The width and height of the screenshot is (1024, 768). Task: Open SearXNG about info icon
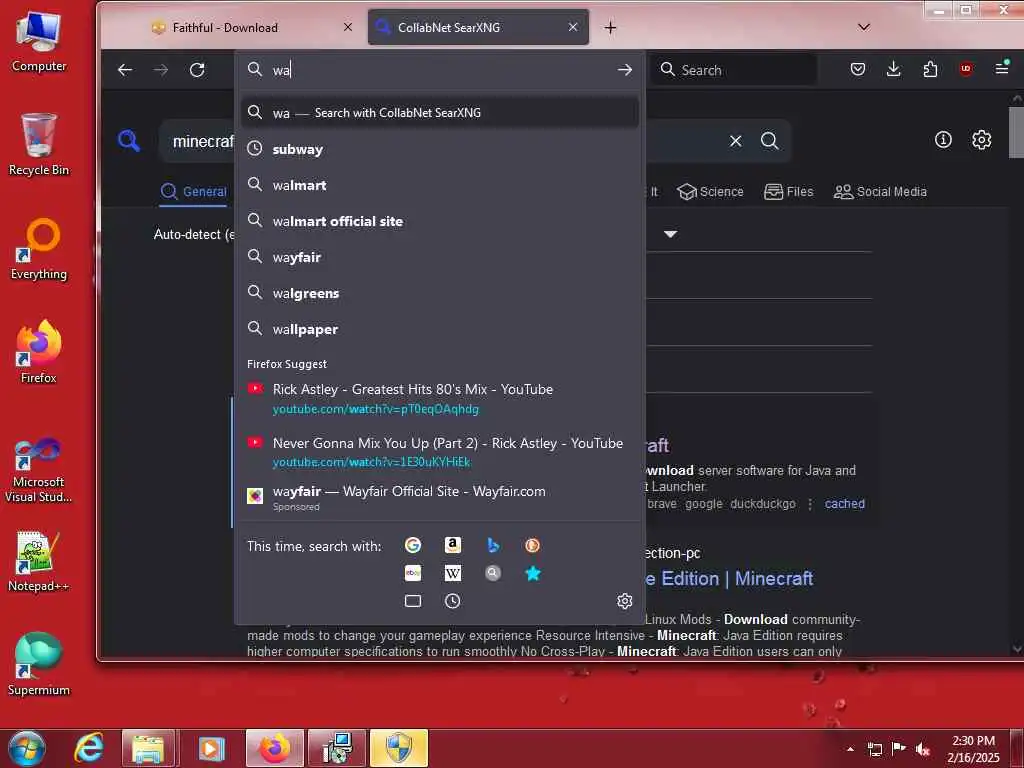[x=943, y=139]
